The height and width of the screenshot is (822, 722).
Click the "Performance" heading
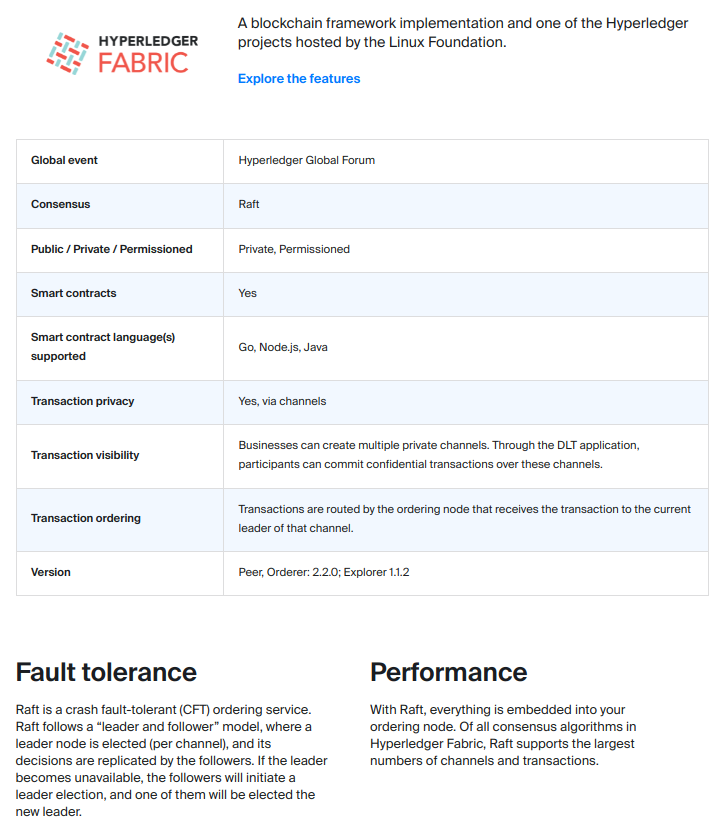click(448, 671)
